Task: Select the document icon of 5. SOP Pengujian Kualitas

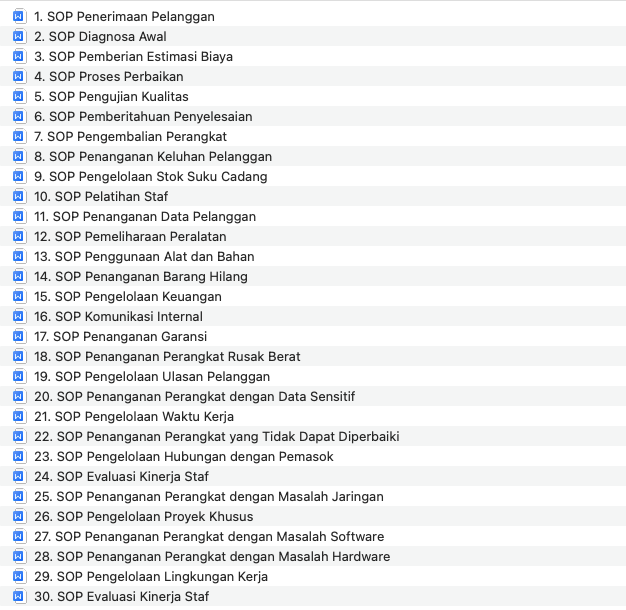Action: pyautogui.click(x=18, y=96)
